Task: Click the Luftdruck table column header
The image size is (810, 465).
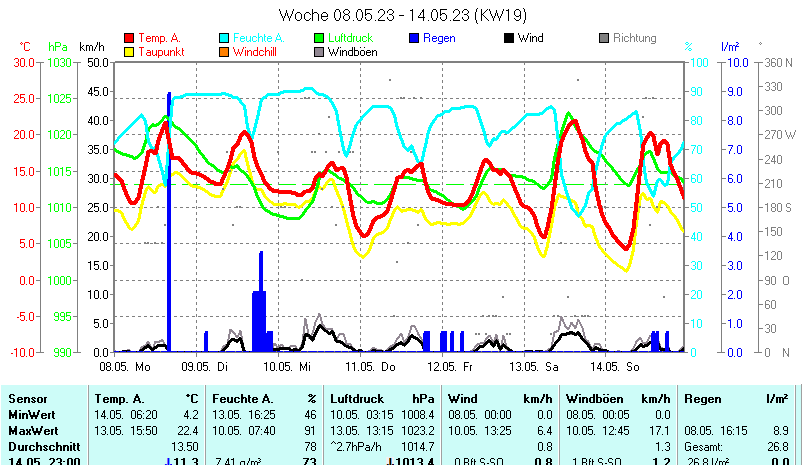Action: pos(359,398)
